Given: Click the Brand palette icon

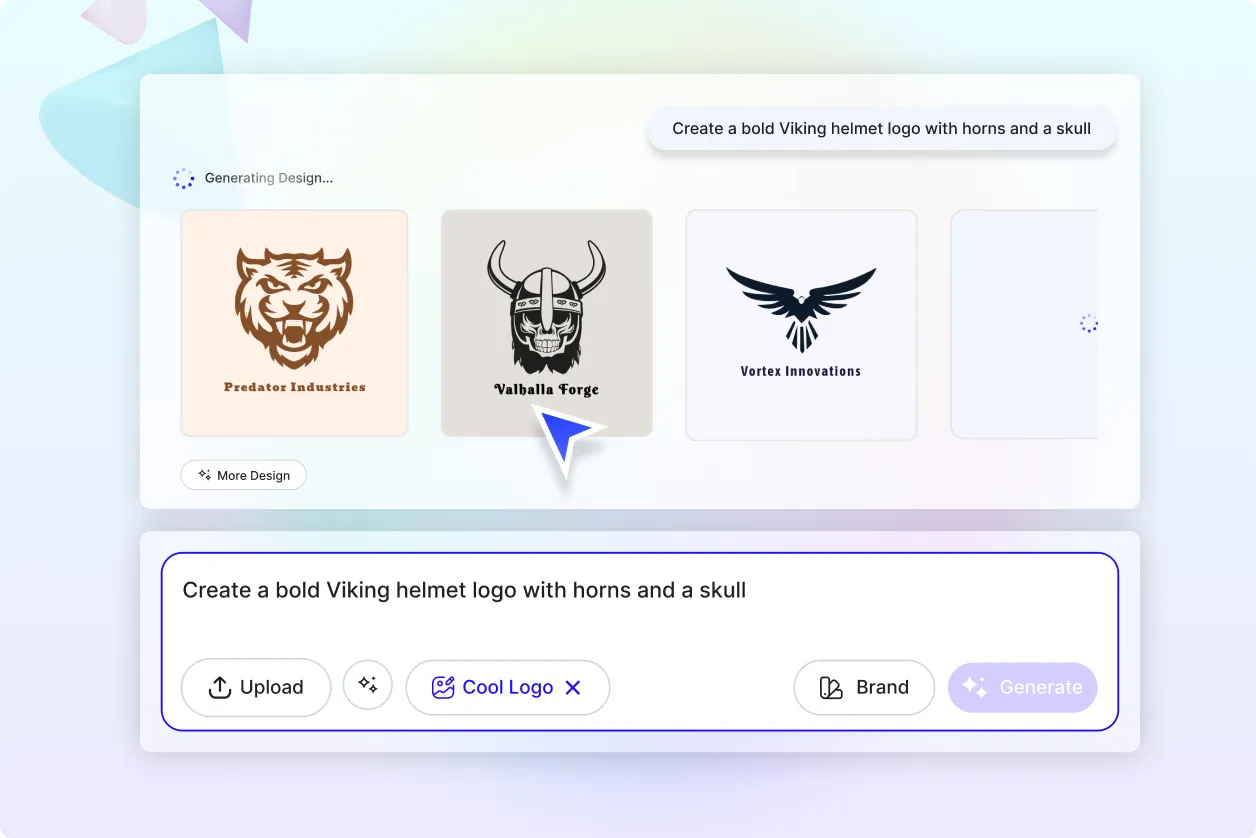Looking at the screenshot, I should click(x=831, y=688).
